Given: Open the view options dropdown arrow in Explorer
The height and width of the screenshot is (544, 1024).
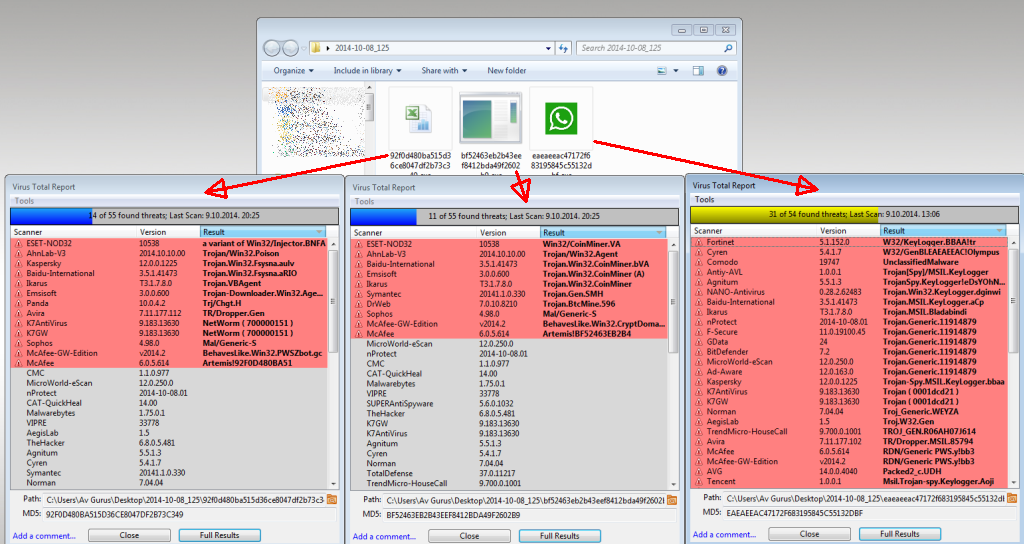Looking at the screenshot, I should [x=676, y=71].
